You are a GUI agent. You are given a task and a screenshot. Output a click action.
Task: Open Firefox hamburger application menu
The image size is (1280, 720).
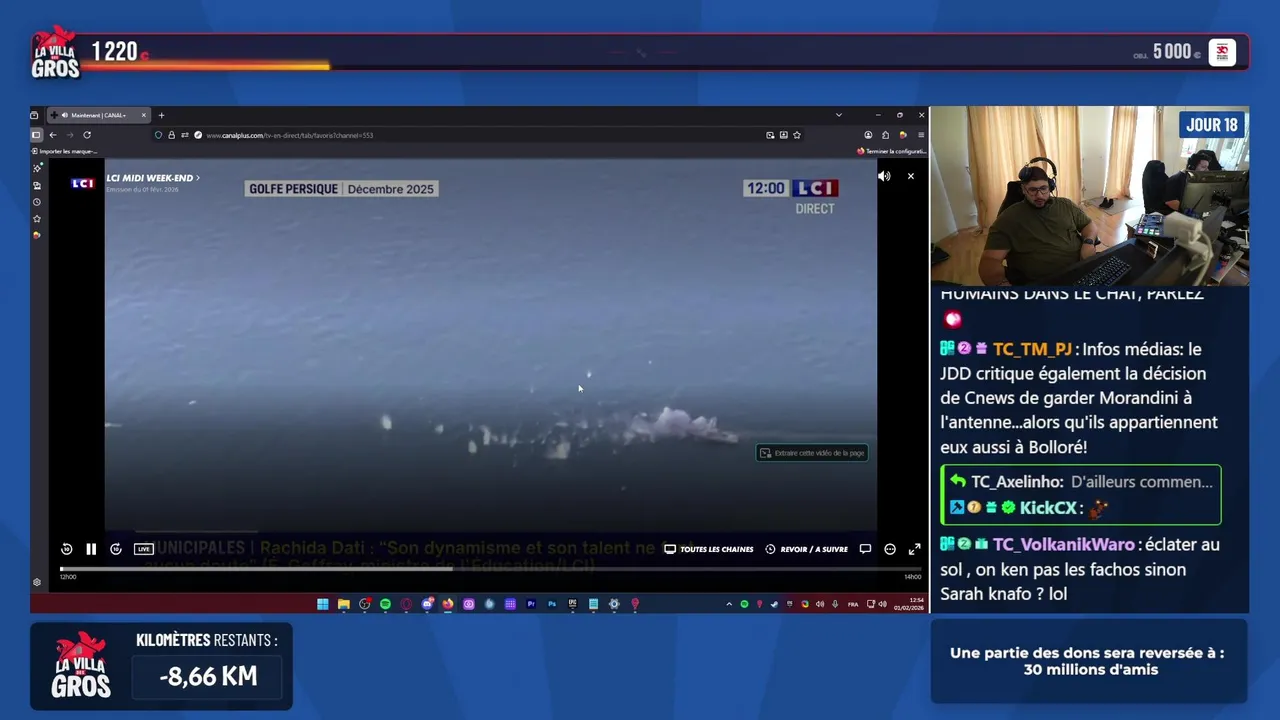[920, 135]
